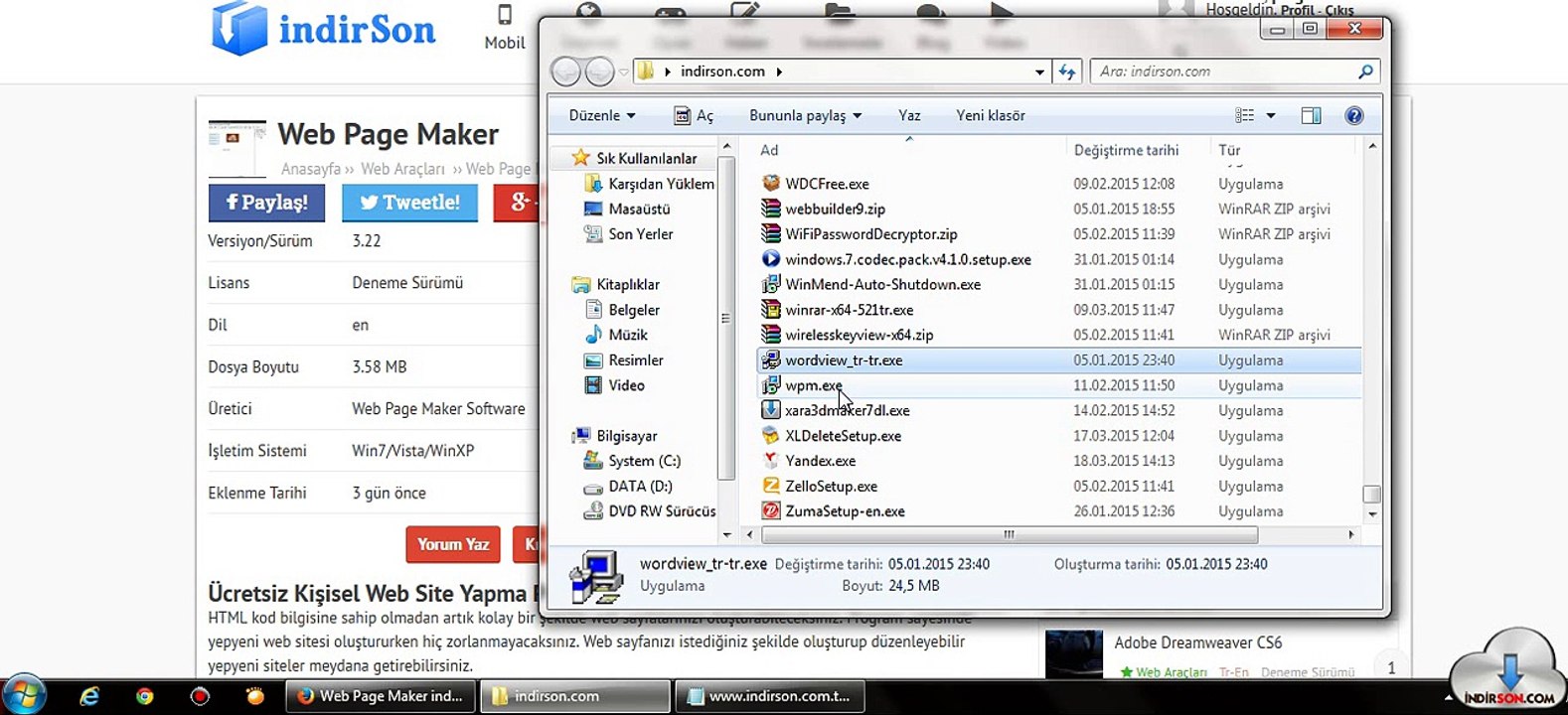
Task: Change view using the view icon
Action: point(1245,116)
